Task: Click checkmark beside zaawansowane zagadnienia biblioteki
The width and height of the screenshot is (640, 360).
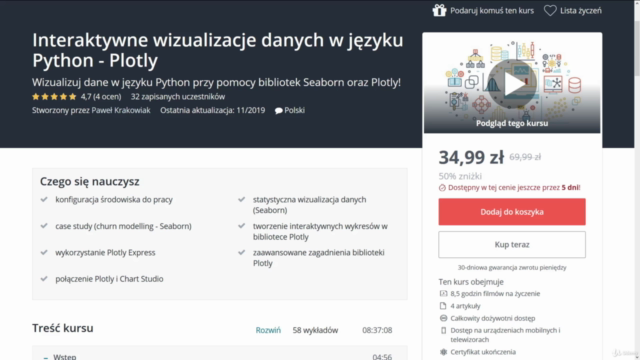Action: [x=242, y=252]
